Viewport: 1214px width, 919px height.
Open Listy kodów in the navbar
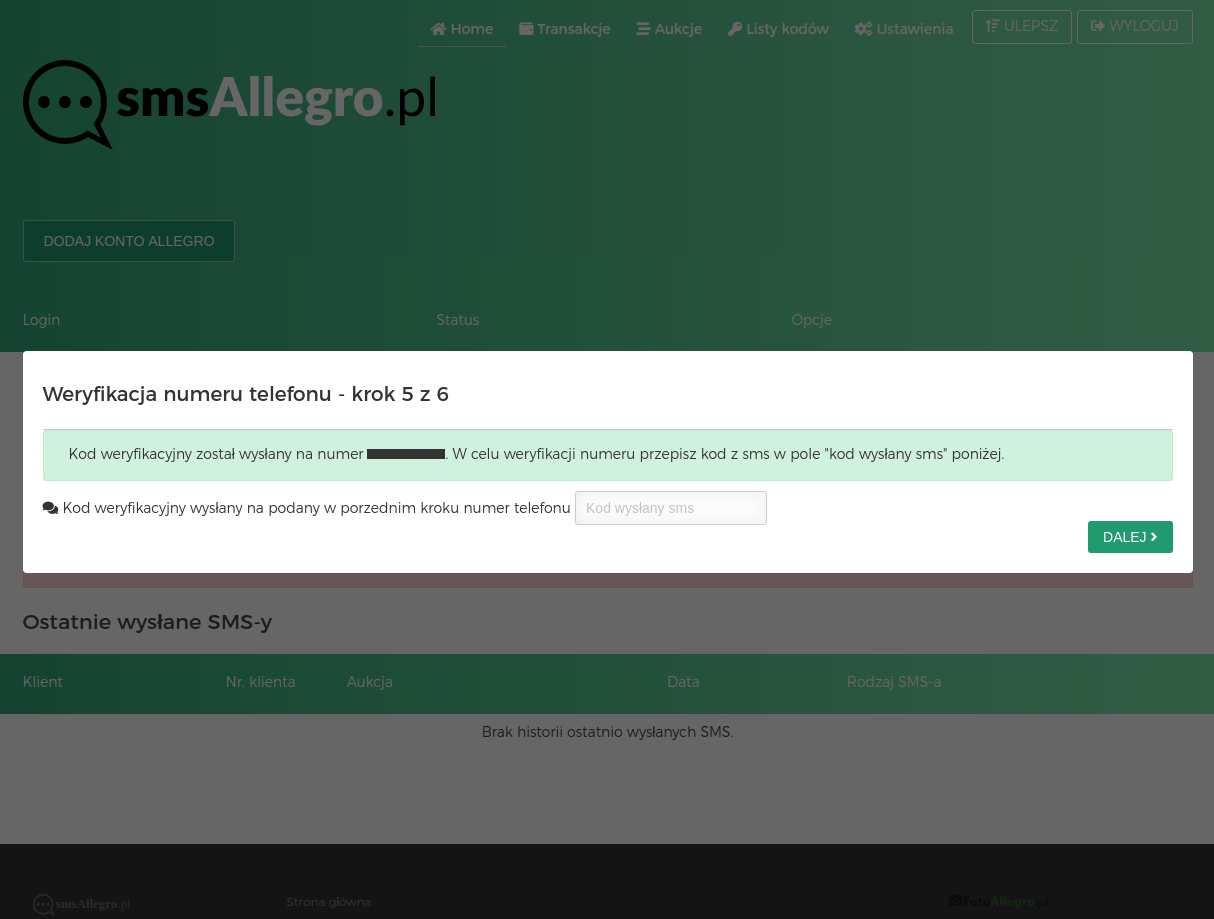tap(778, 29)
